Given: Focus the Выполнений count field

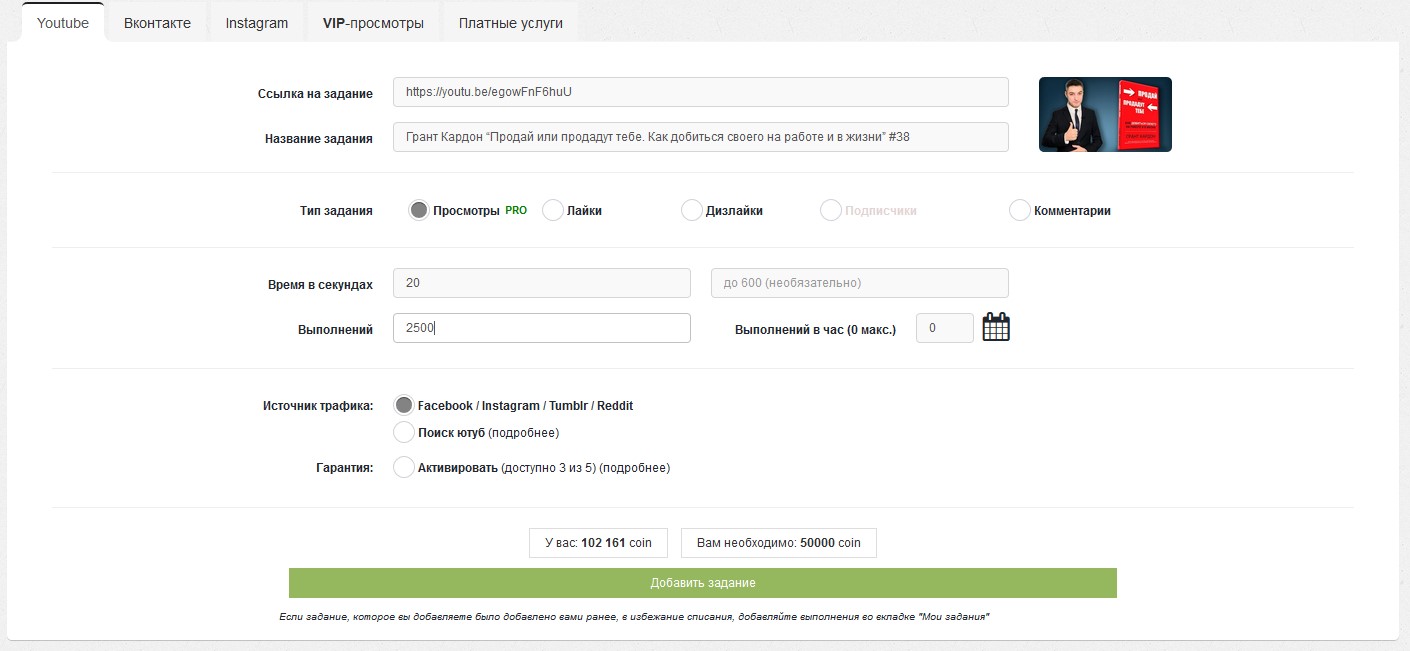Looking at the screenshot, I should click(541, 329).
